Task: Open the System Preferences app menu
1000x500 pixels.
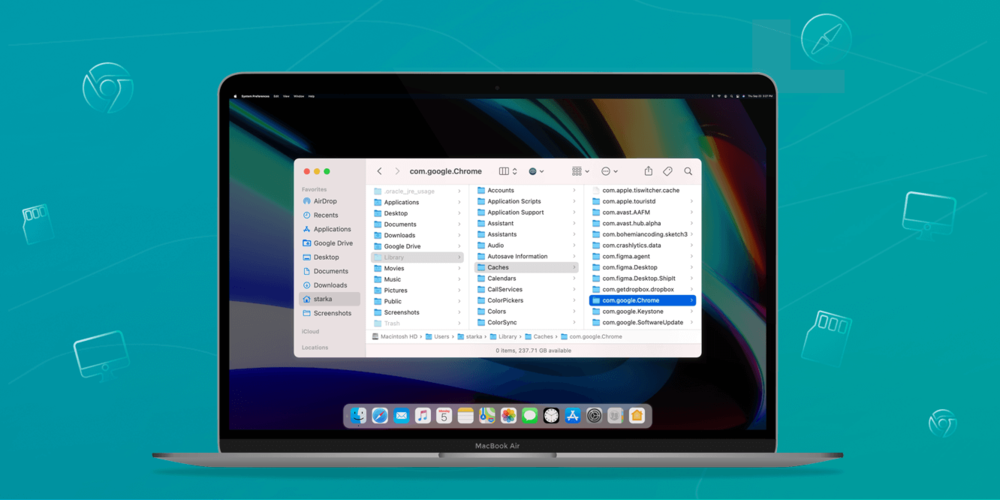Action: (x=255, y=96)
